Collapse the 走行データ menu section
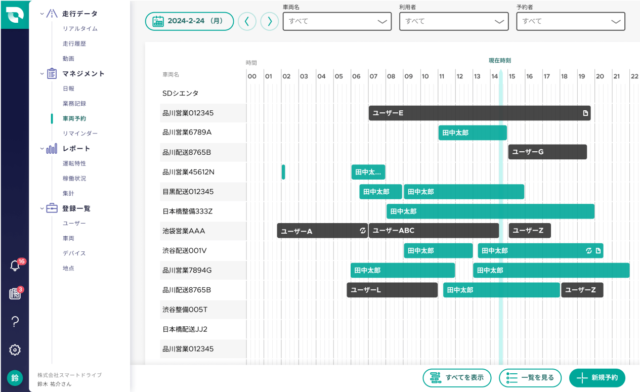The image size is (640, 392). (42, 14)
